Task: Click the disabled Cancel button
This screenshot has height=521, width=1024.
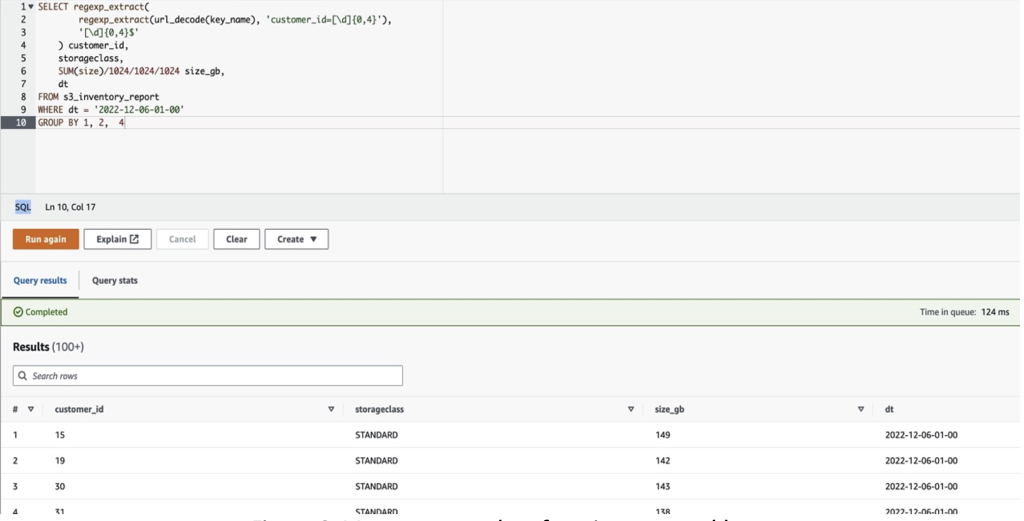Action: [182, 239]
